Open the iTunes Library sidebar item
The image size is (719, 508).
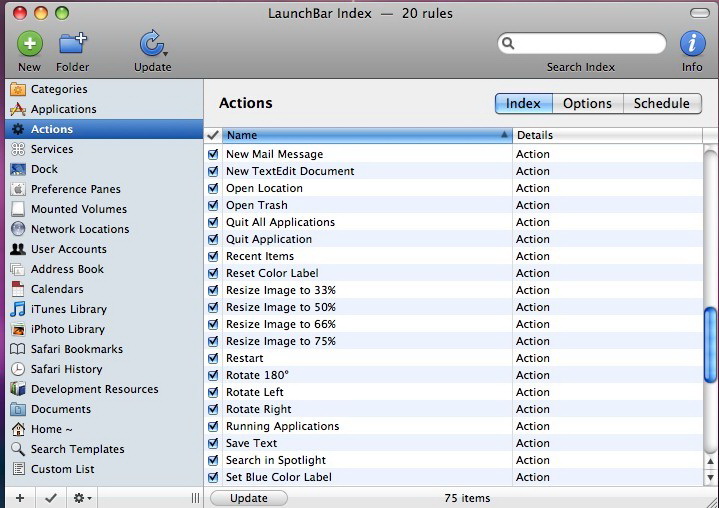point(68,309)
